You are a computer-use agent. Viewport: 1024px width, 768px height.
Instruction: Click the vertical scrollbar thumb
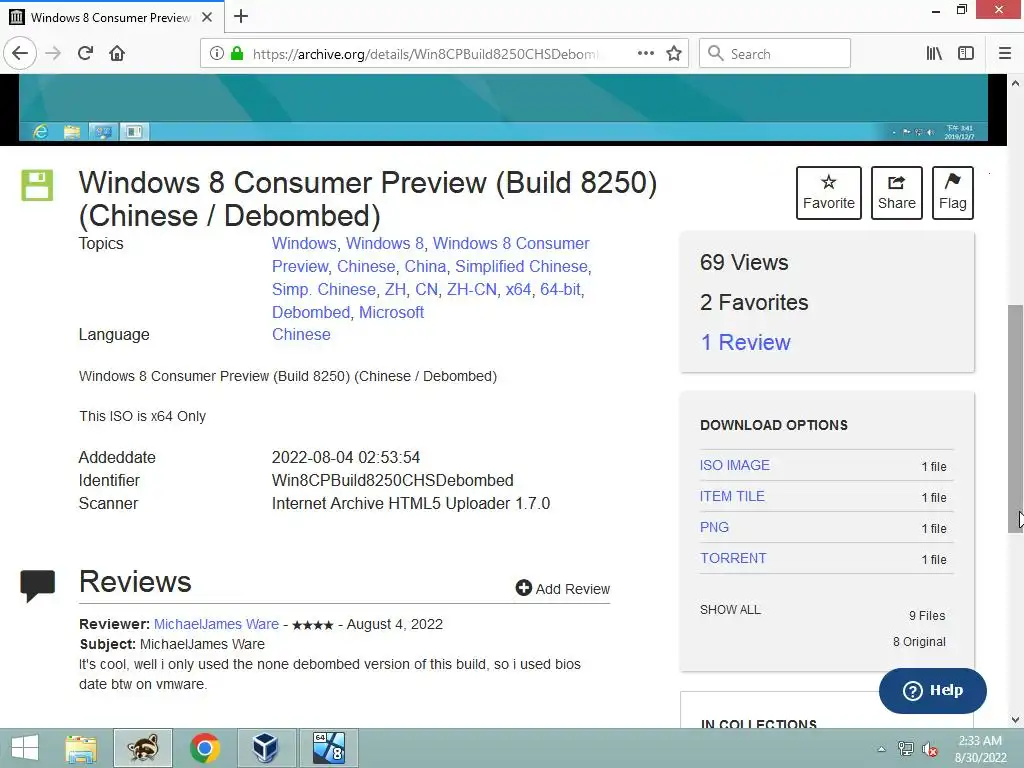pos(1015,418)
